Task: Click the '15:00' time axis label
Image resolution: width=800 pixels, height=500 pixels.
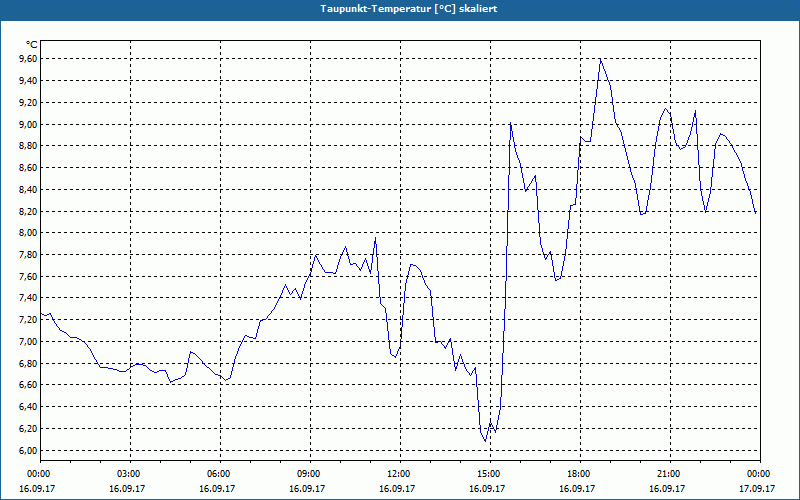Action: tap(490, 474)
